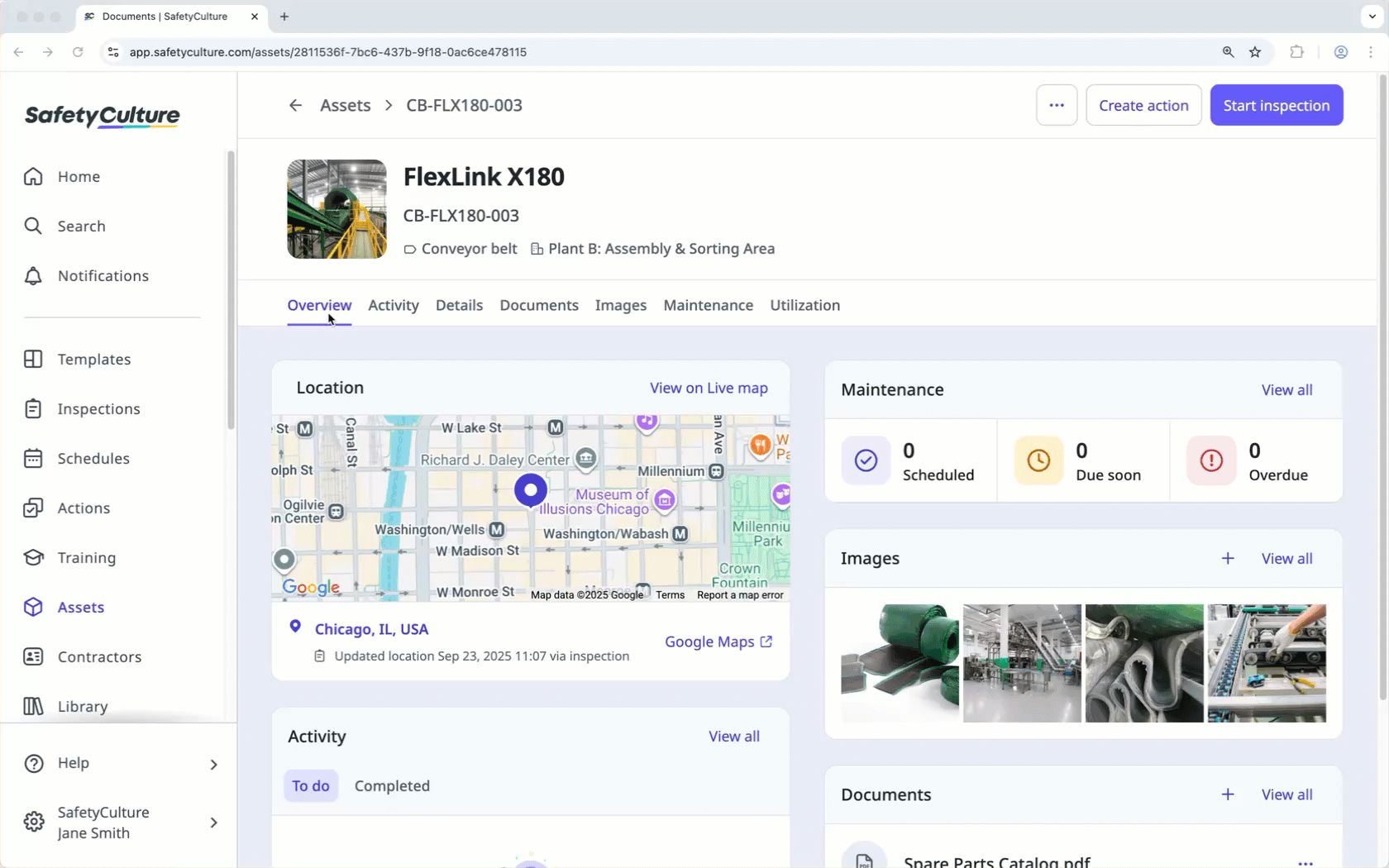Click the sidebar vertical scrollbar
Image resolution: width=1389 pixels, height=868 pixels.
click(231, 289)
